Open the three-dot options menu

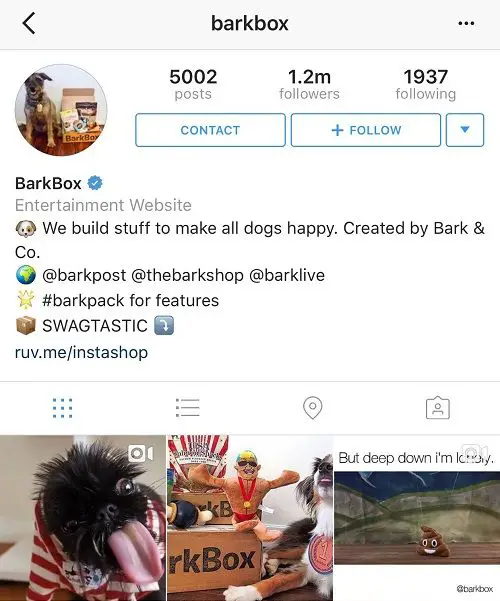(466, 23)
